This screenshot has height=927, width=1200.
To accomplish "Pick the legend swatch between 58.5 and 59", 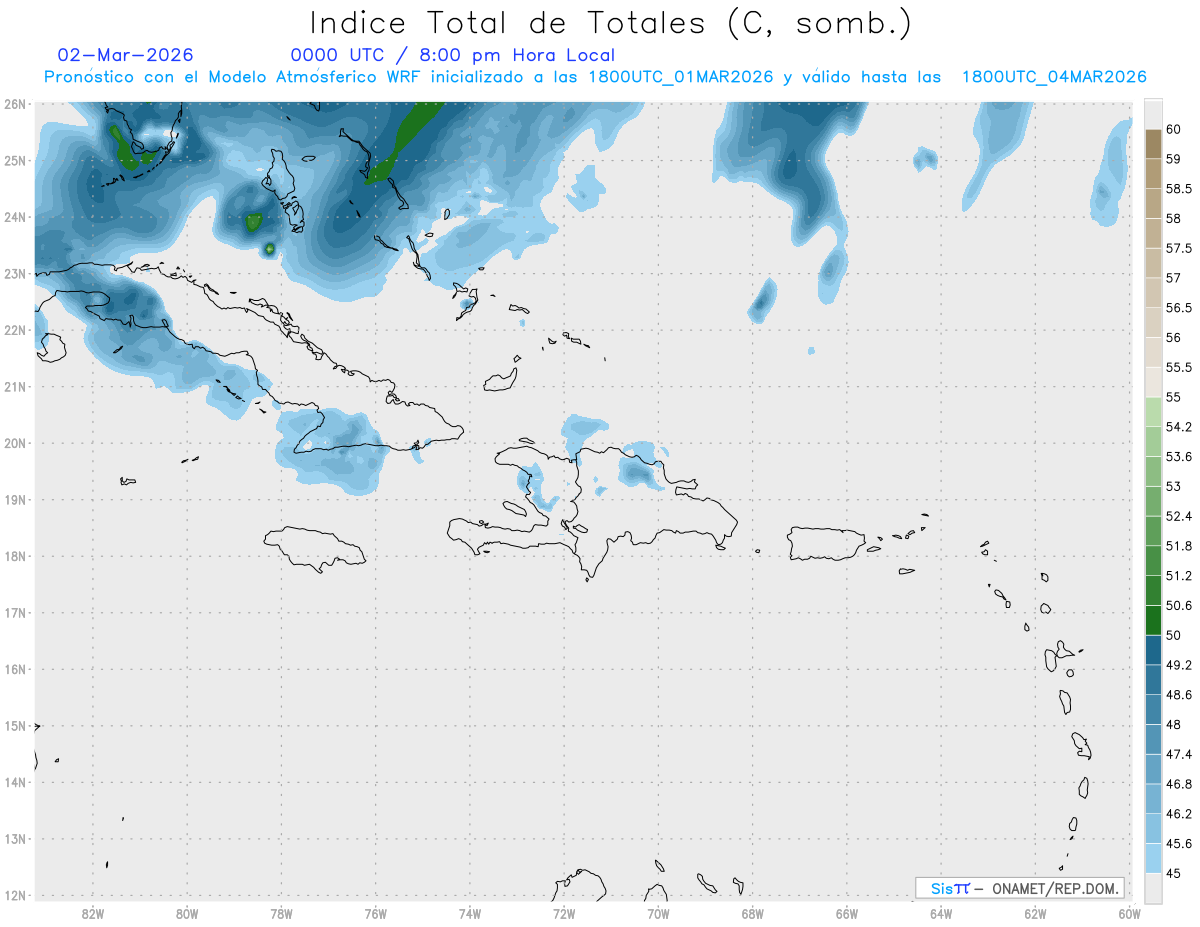I will point(1153,174).
